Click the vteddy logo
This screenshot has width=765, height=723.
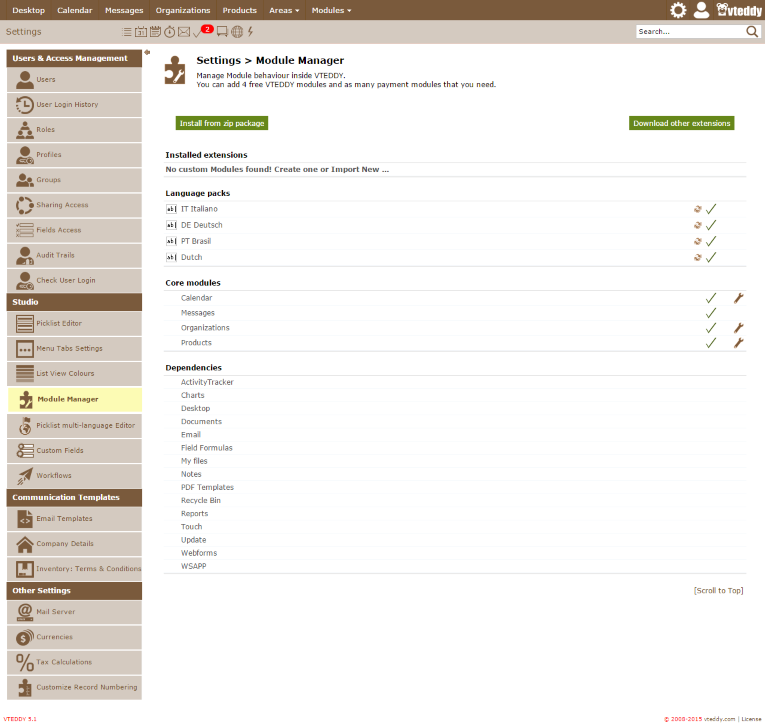pos(739,10)
